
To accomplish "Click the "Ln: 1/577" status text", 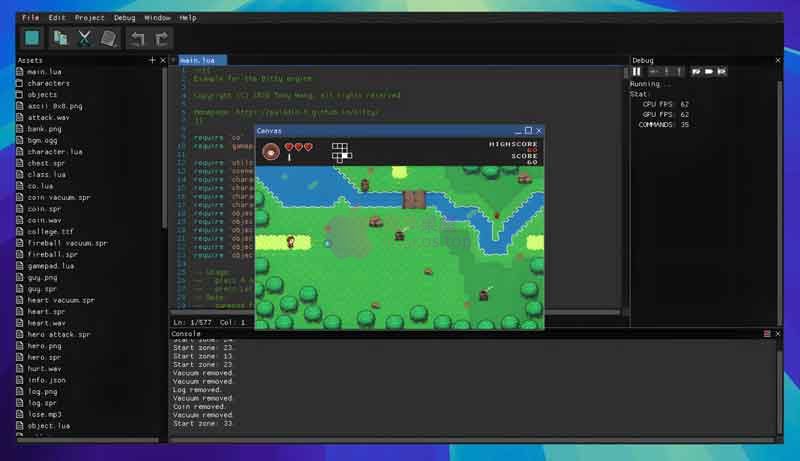I will point(192,322).
